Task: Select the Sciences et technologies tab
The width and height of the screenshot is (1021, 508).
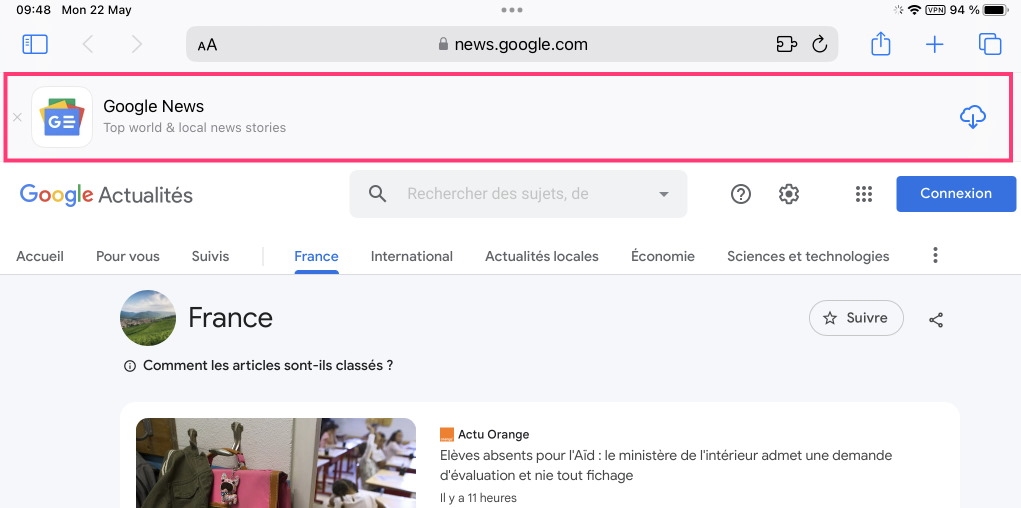Action: 808,256
